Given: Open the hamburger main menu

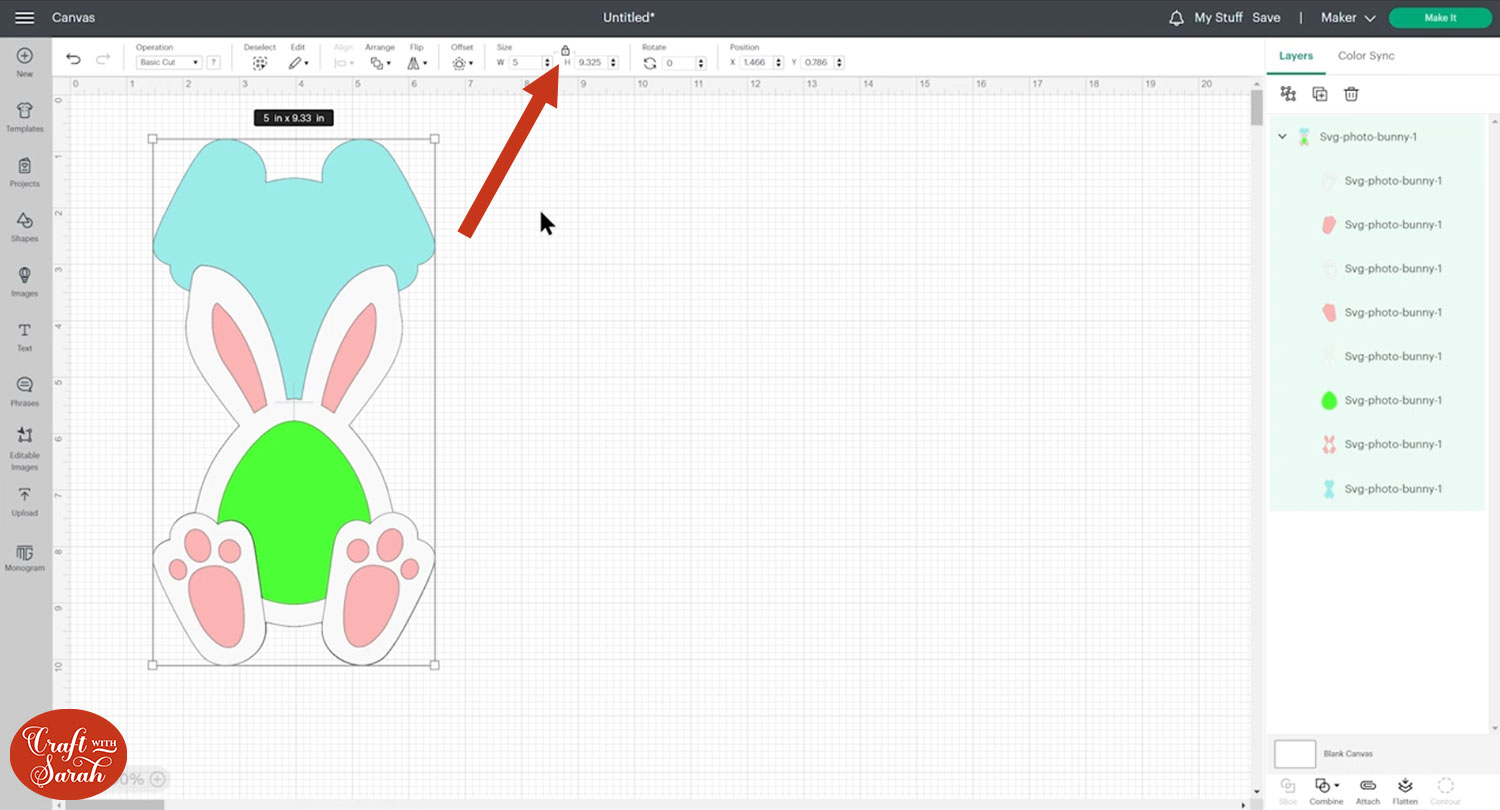Looking at the screenshot, I should [25, 18].
